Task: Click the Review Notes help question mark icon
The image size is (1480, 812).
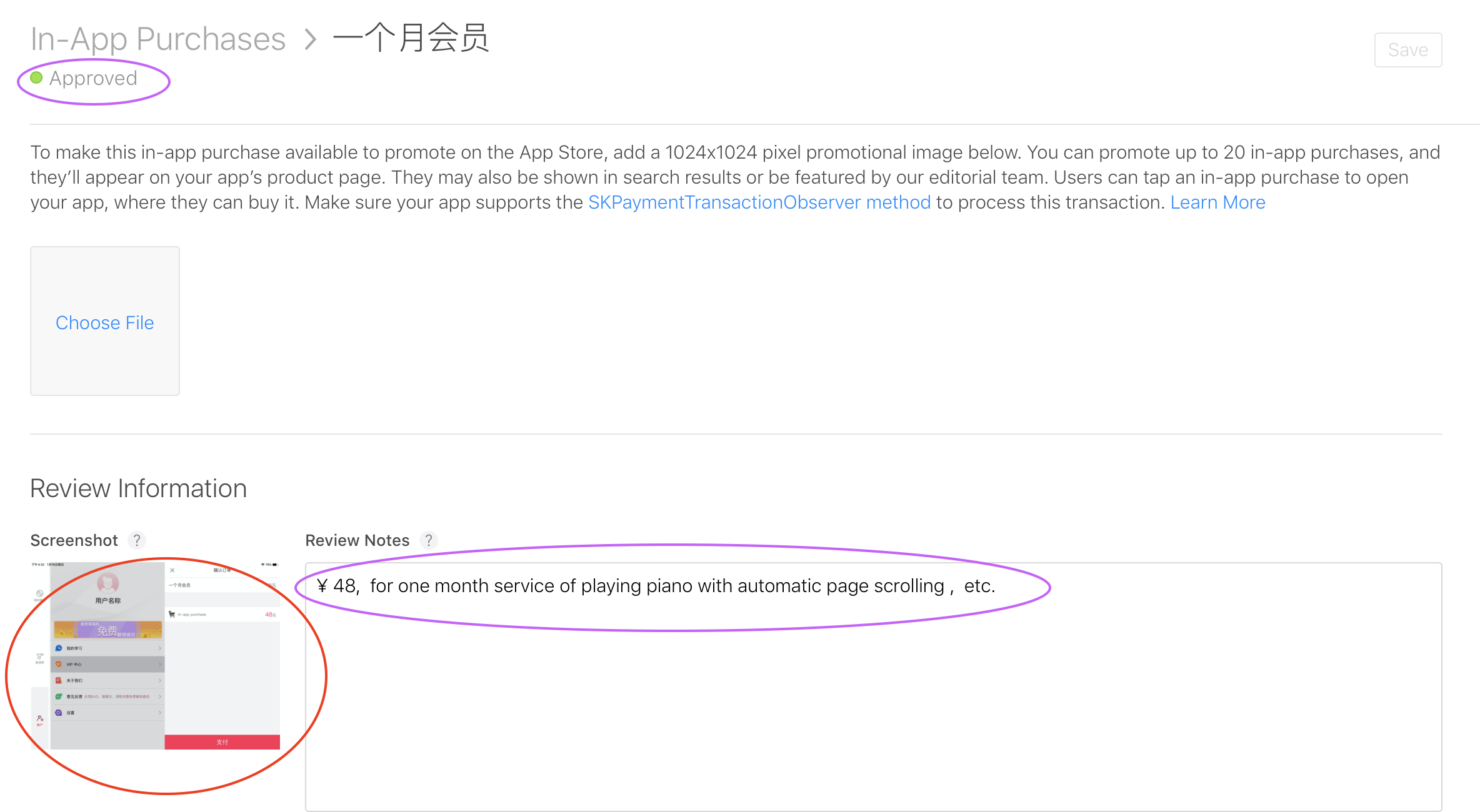Action: point(429,540)
